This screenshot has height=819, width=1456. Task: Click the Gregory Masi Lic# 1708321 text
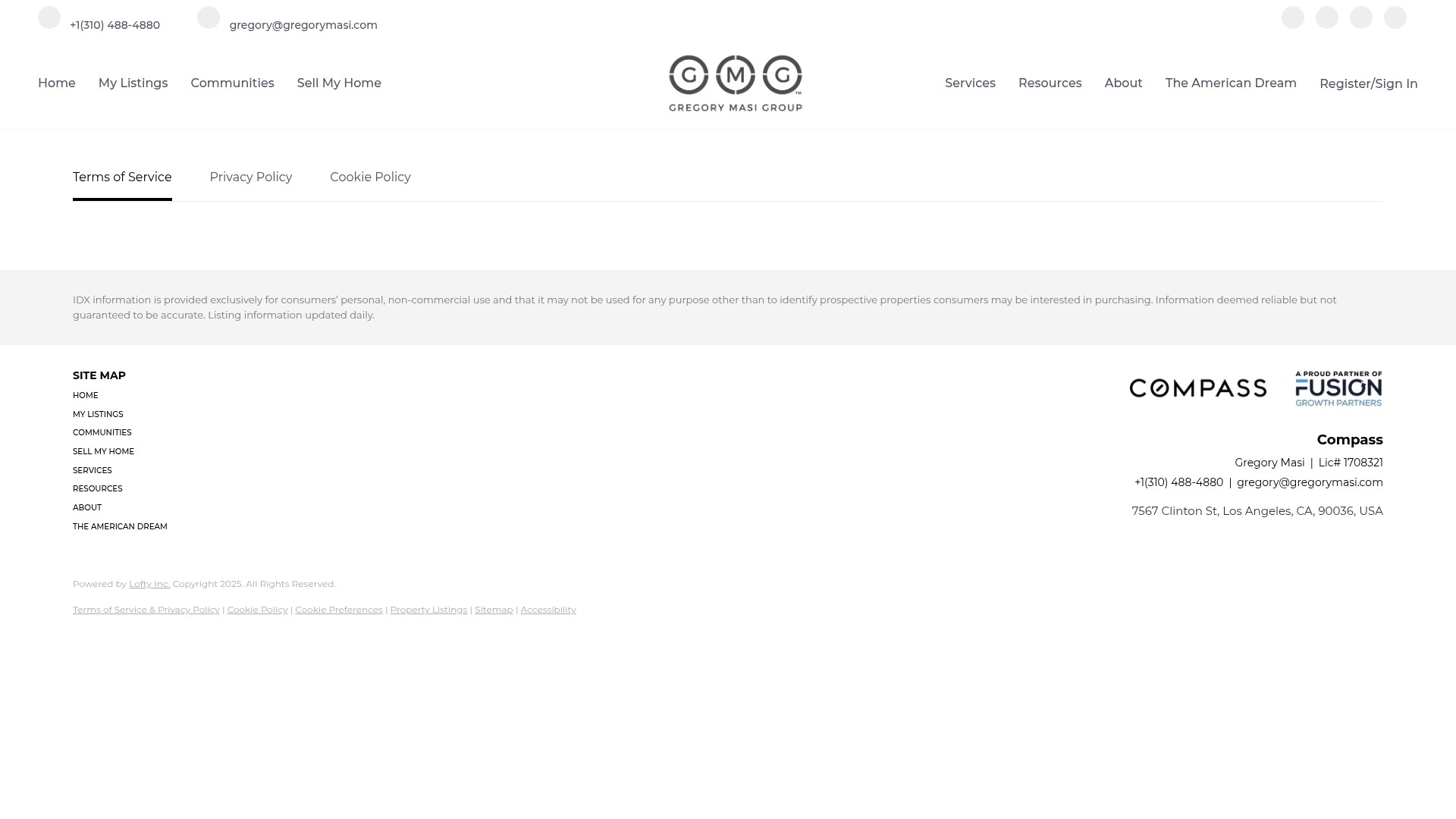[x=1309, y=463]
